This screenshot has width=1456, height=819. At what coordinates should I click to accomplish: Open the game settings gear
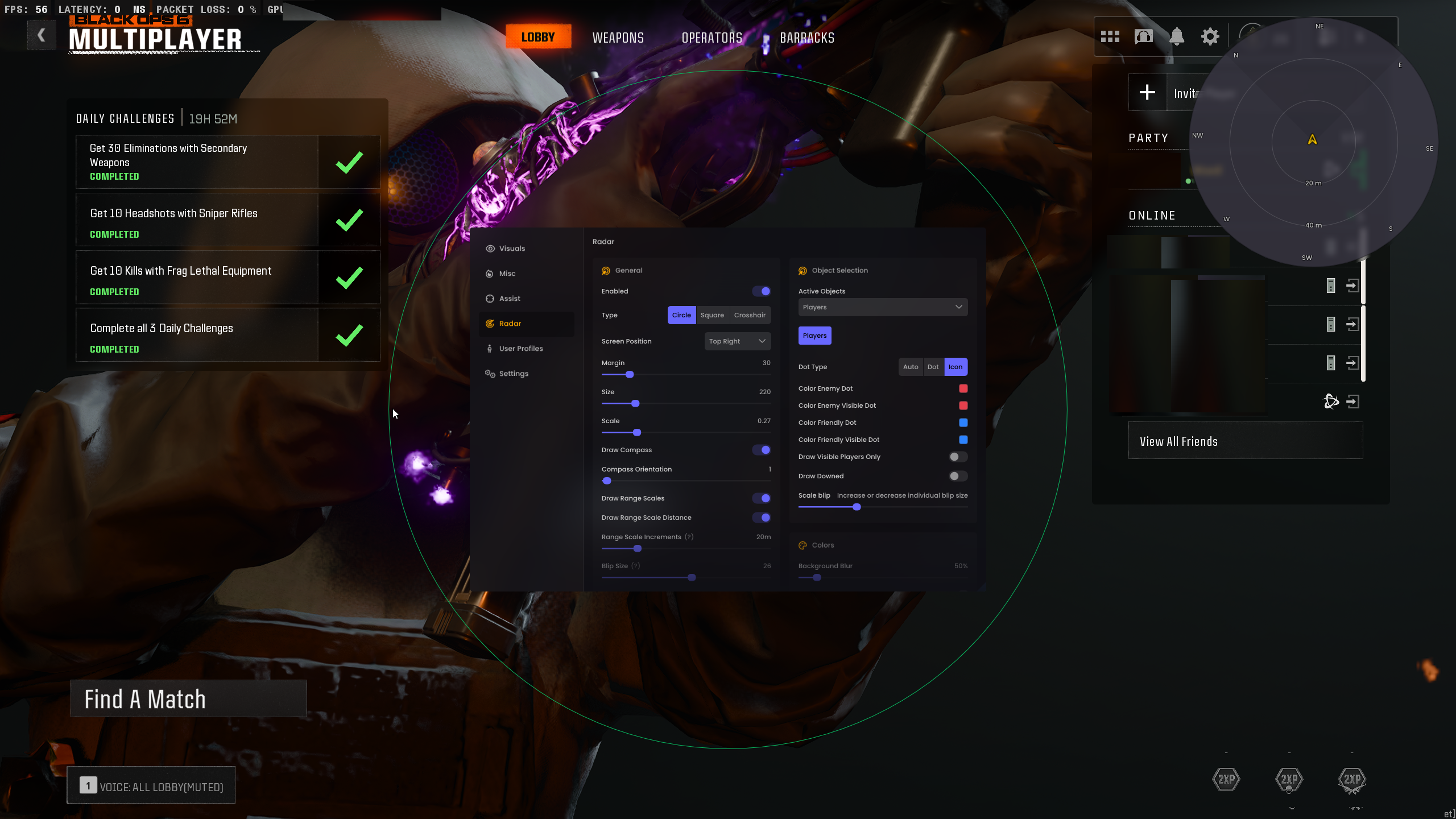pos(1210,37)
